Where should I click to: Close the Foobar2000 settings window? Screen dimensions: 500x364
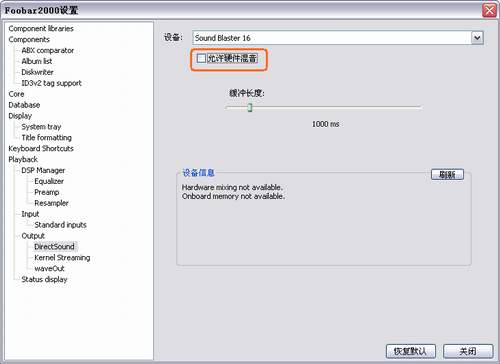click(x=489, y=11)
